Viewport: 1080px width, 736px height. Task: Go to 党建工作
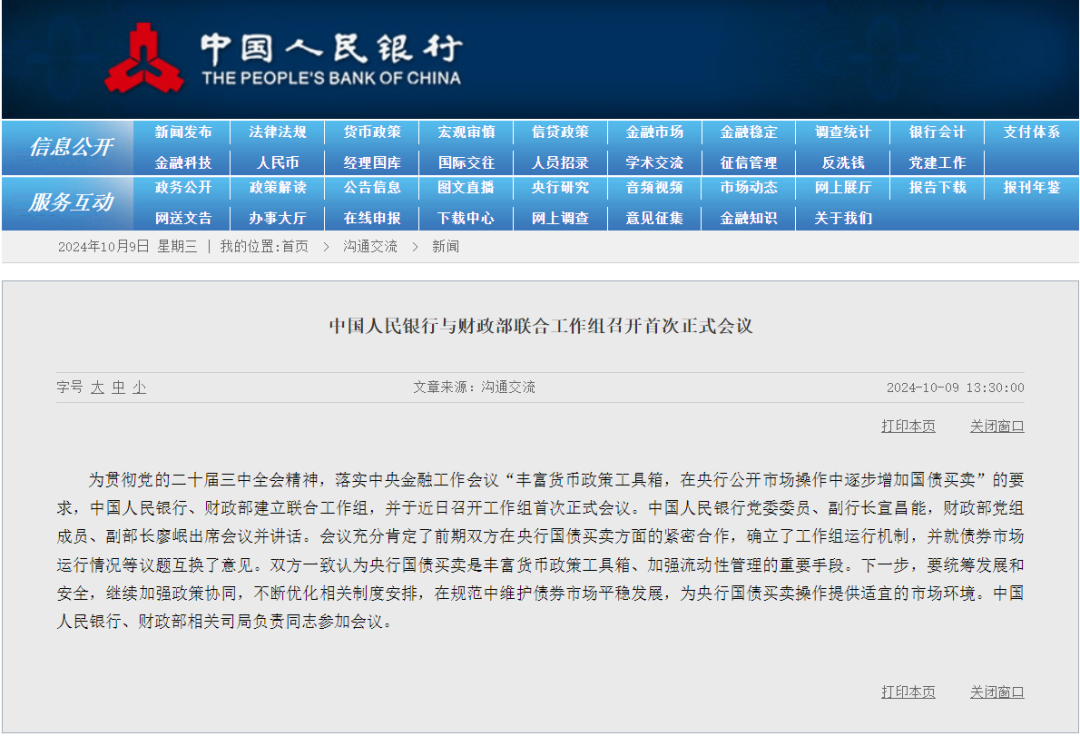coord(937,163)
